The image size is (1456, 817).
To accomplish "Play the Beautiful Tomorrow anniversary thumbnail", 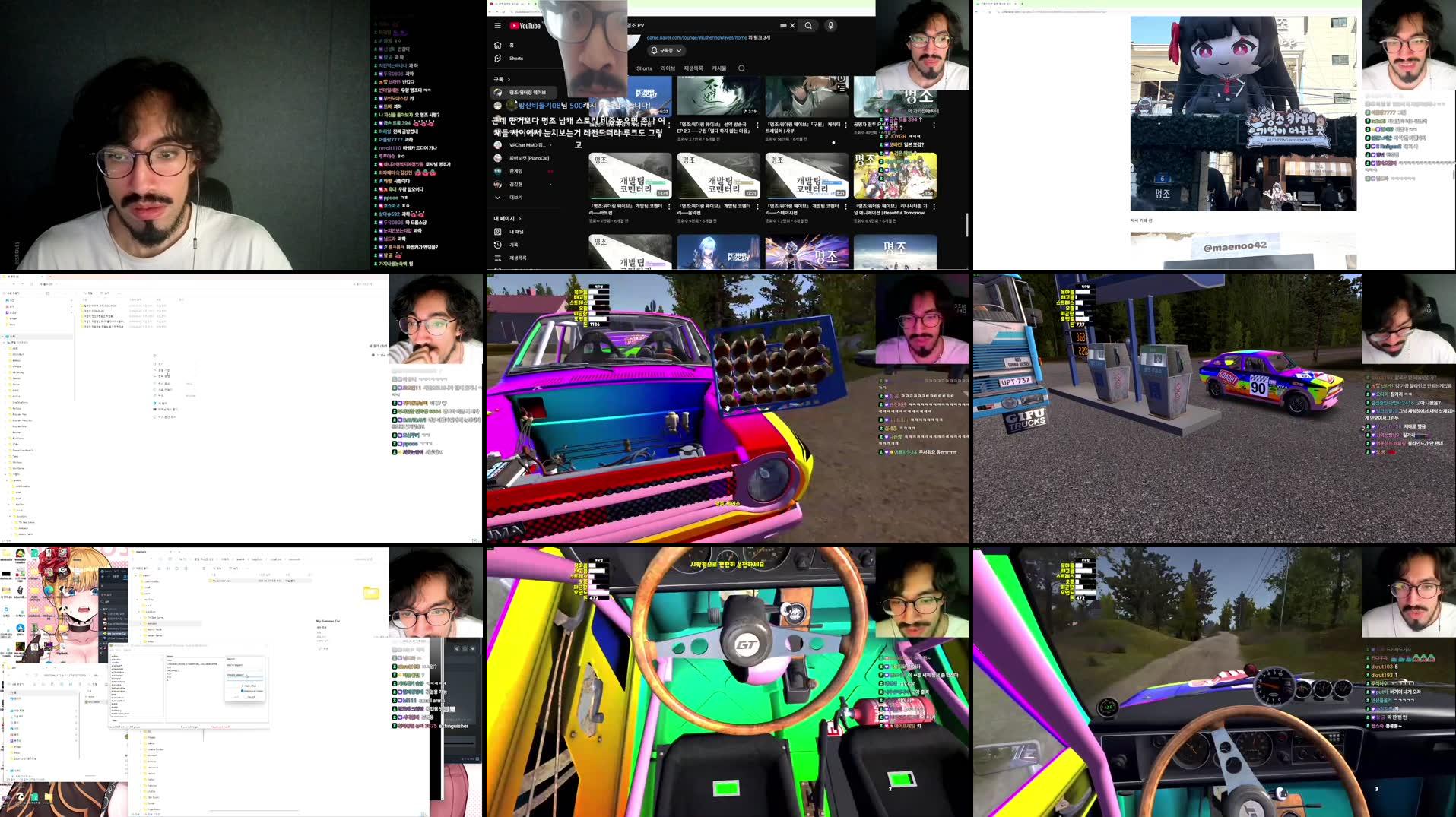I will point(895,176).
